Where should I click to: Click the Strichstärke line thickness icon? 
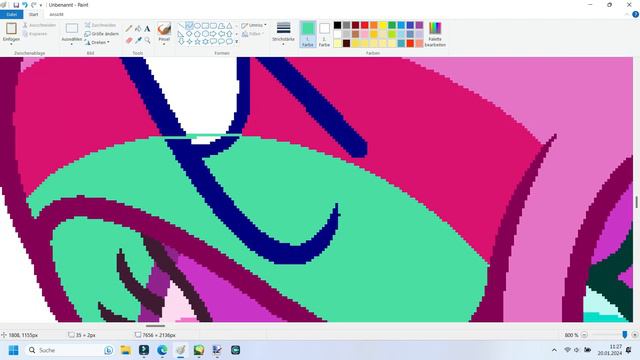click(x=283, y=28)
